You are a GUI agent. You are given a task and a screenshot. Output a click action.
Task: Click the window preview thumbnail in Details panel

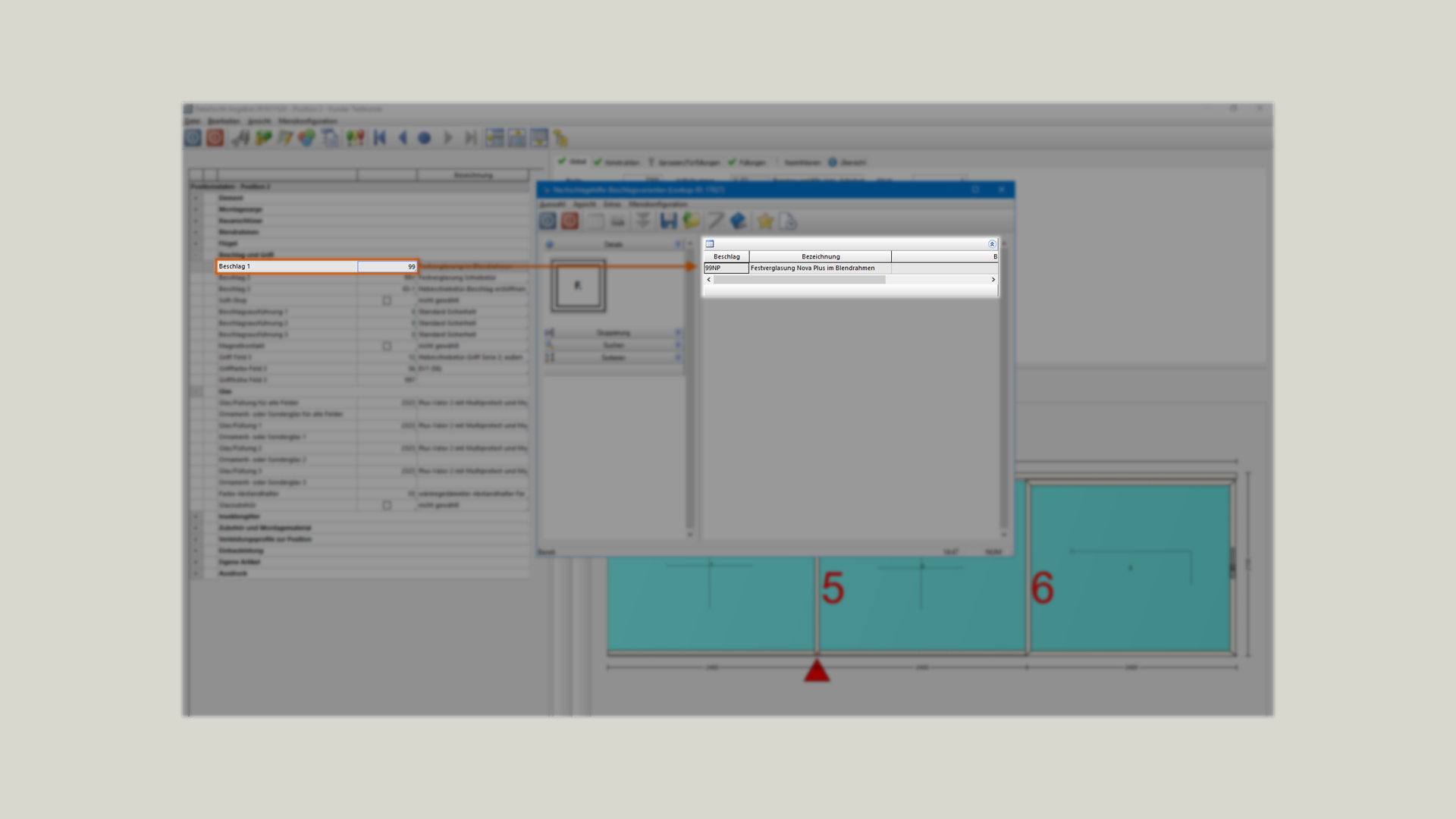(578, 285)
